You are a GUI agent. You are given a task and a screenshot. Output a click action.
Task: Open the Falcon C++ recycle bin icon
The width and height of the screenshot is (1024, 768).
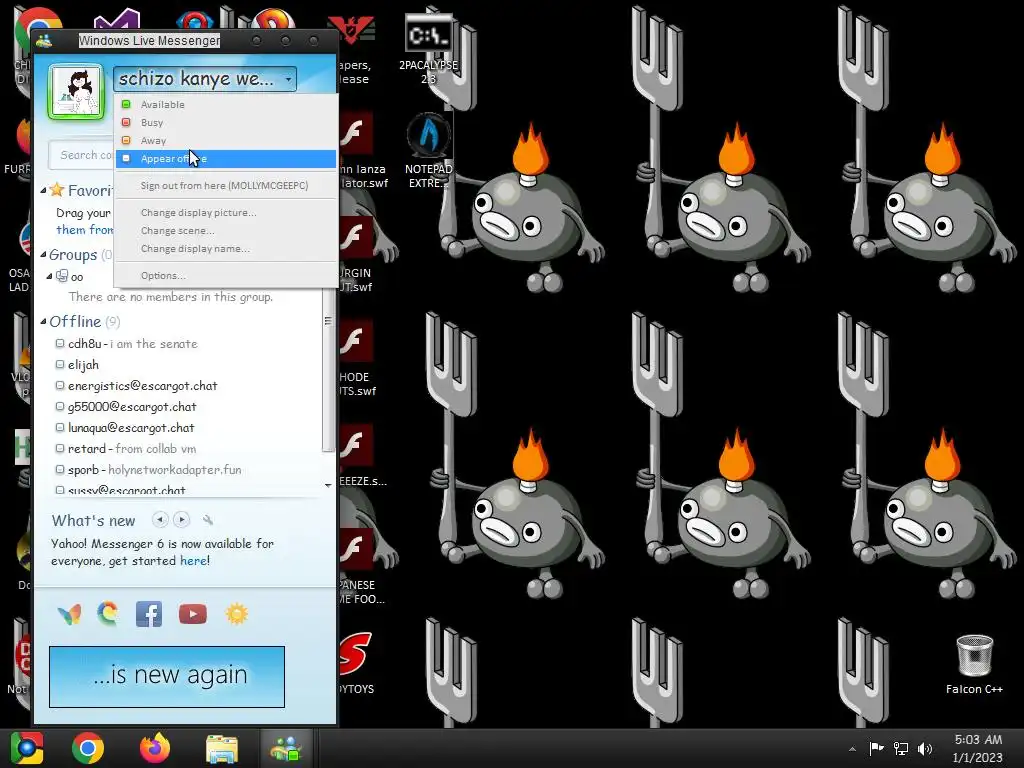coord(974,664)
